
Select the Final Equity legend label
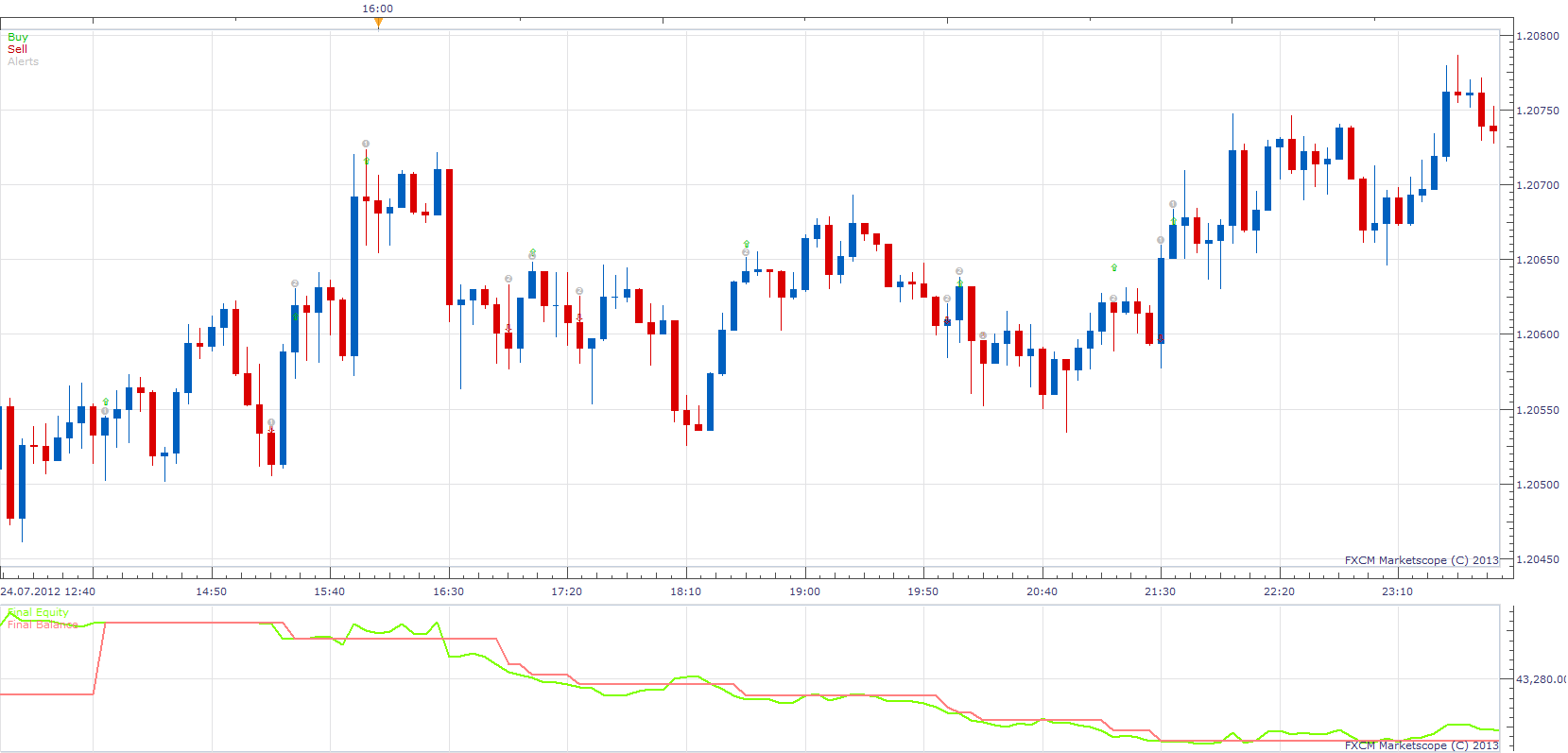(38, 612)
